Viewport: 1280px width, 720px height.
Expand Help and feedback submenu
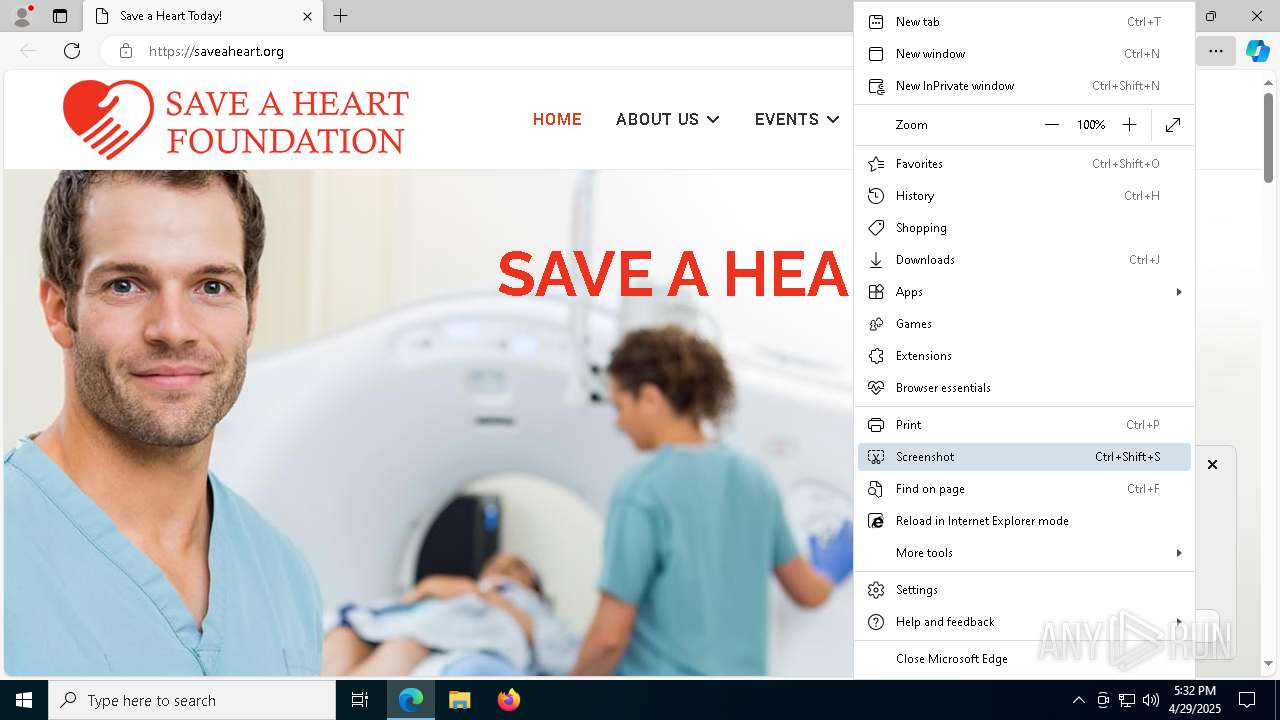(1024, 622)
